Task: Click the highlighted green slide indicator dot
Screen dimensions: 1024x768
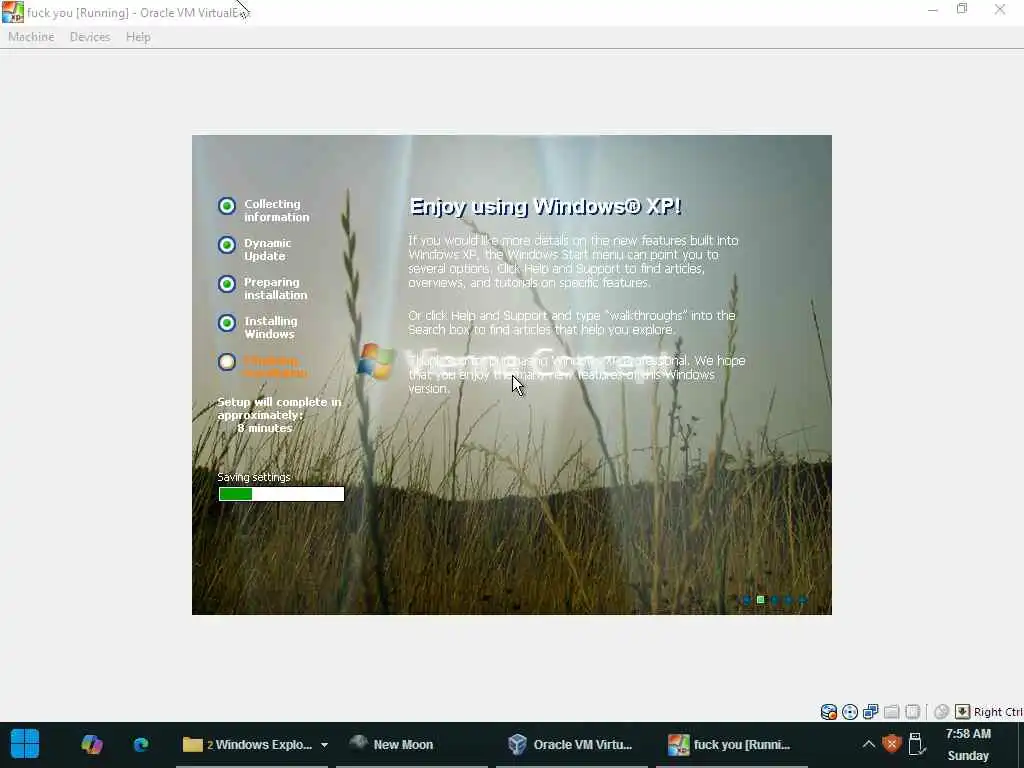Action: coord(761,600)
